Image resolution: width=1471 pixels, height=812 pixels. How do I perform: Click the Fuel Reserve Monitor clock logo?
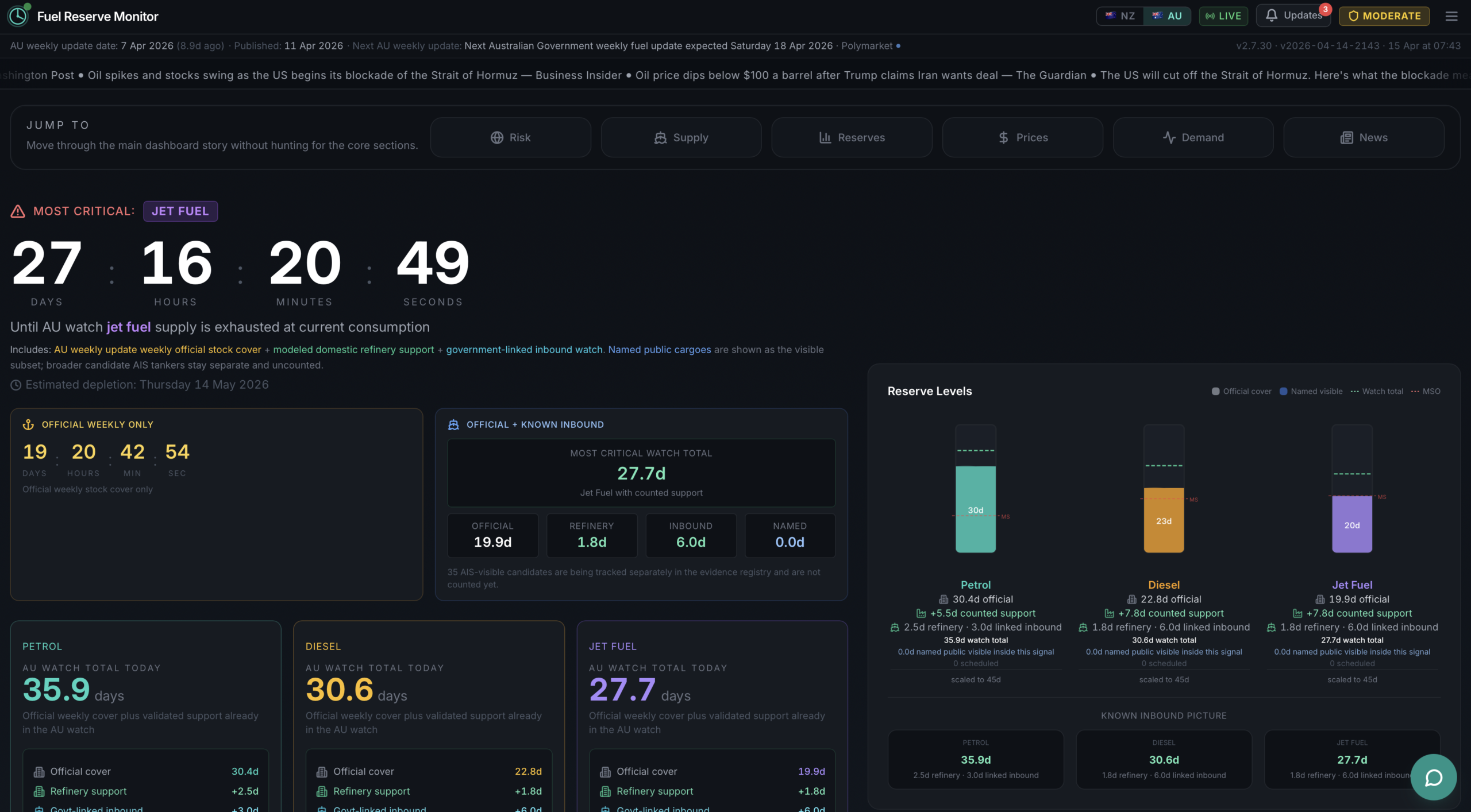pyautogui.click(x=18, y=16)
